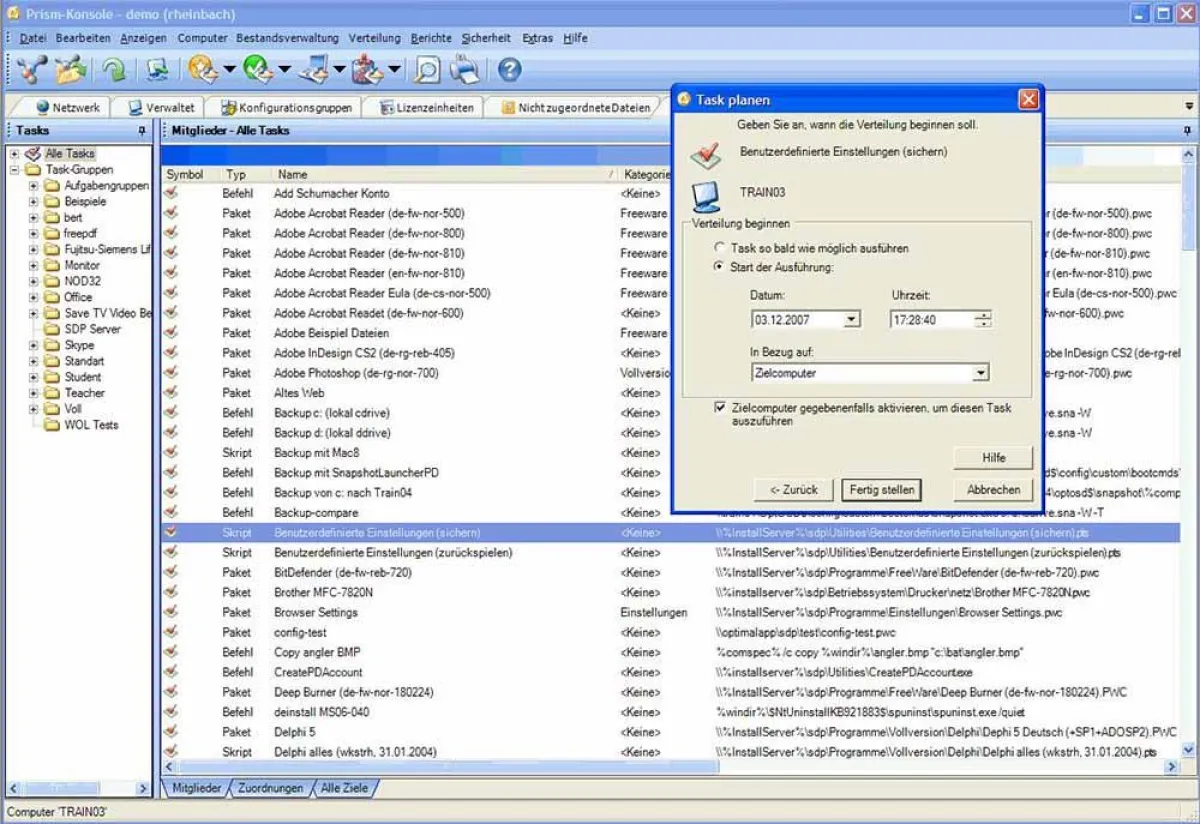This screenshot has height=824, width=1200.
Task: Select the 'Start der Ausführung' radio button
Action: [718, 267]
